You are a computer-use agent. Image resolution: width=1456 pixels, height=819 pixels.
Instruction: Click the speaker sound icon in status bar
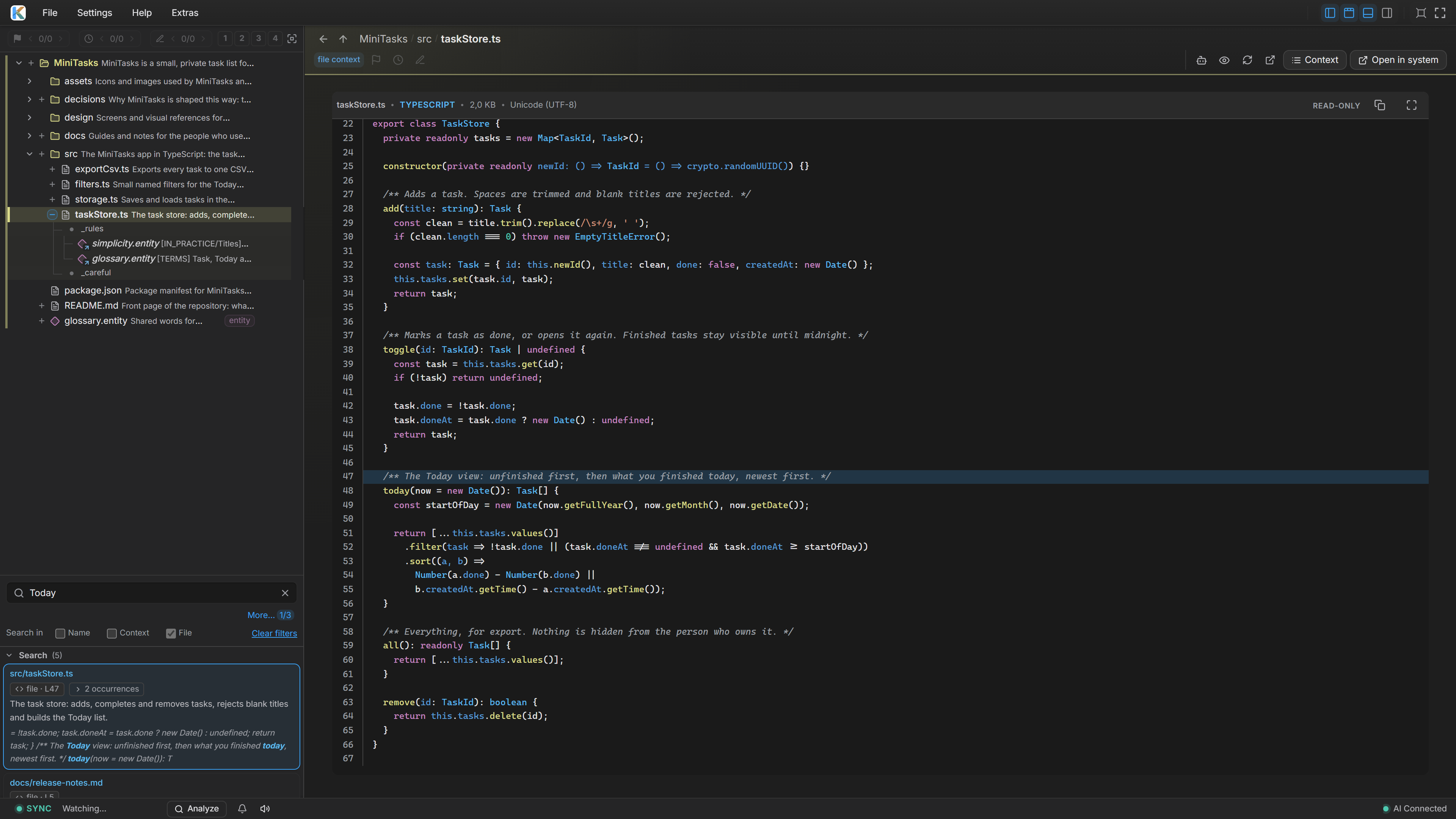(x=265, y=808)
